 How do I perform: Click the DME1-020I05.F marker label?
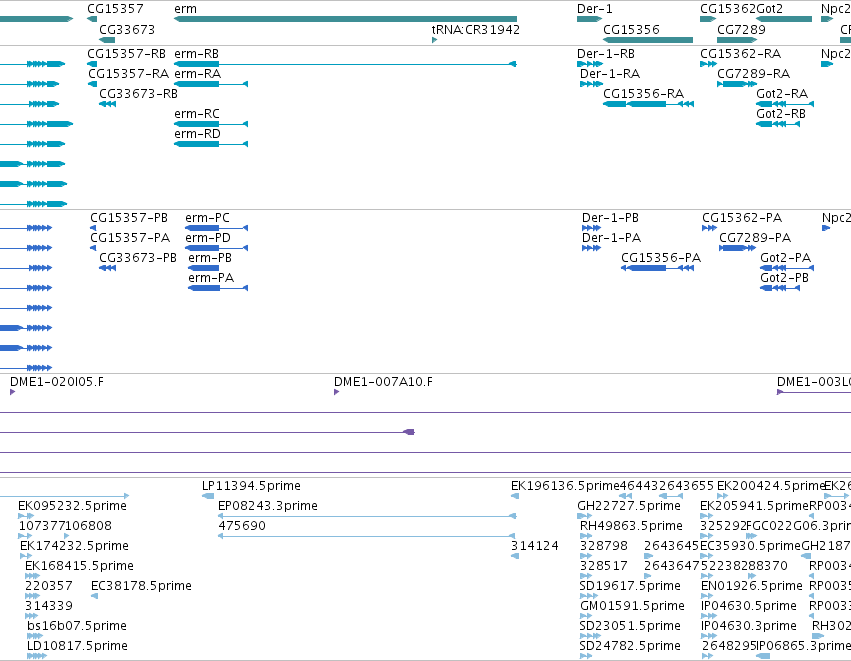point(56,382)
